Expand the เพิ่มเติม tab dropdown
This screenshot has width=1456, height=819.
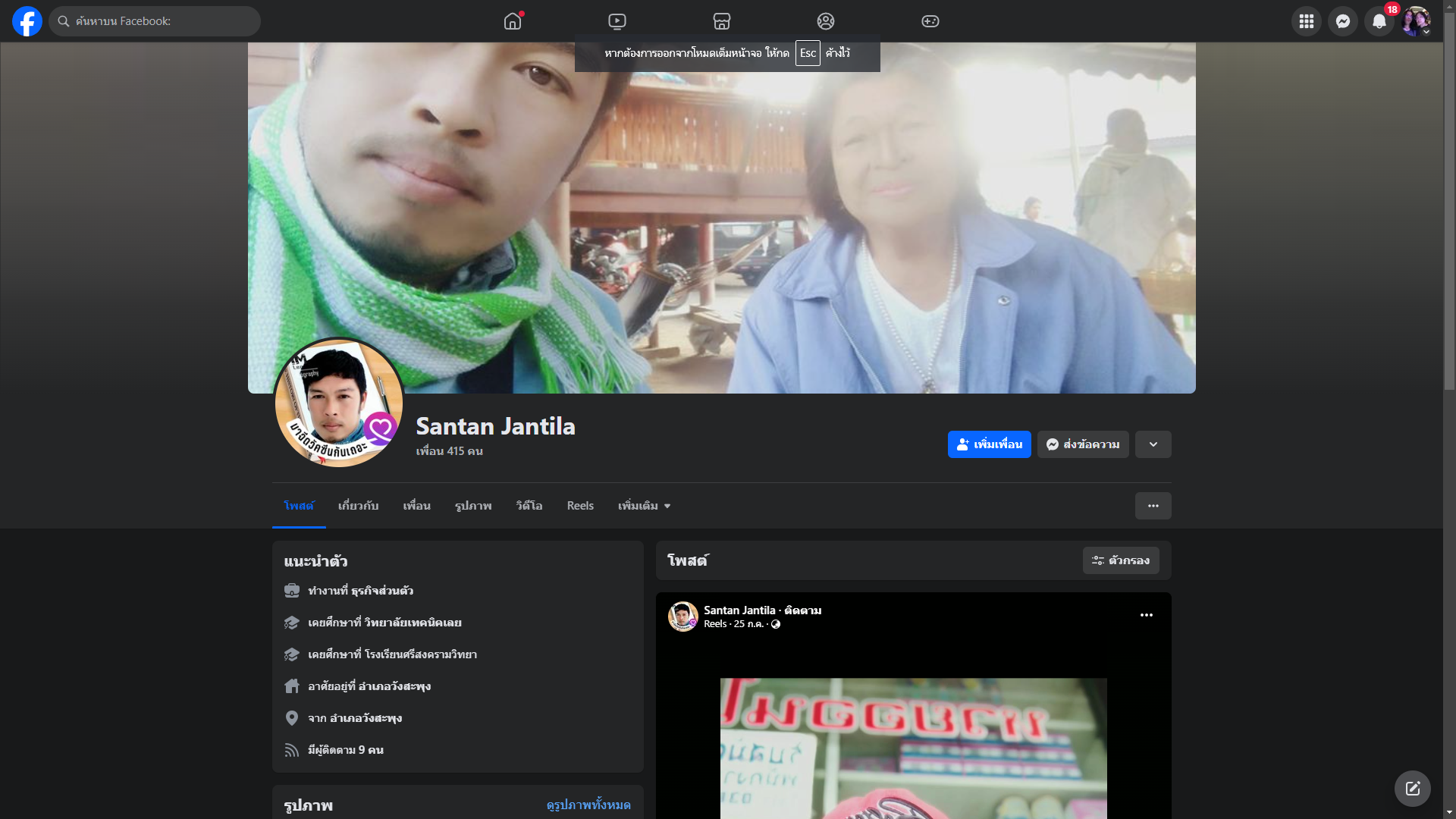click(644, 506)
